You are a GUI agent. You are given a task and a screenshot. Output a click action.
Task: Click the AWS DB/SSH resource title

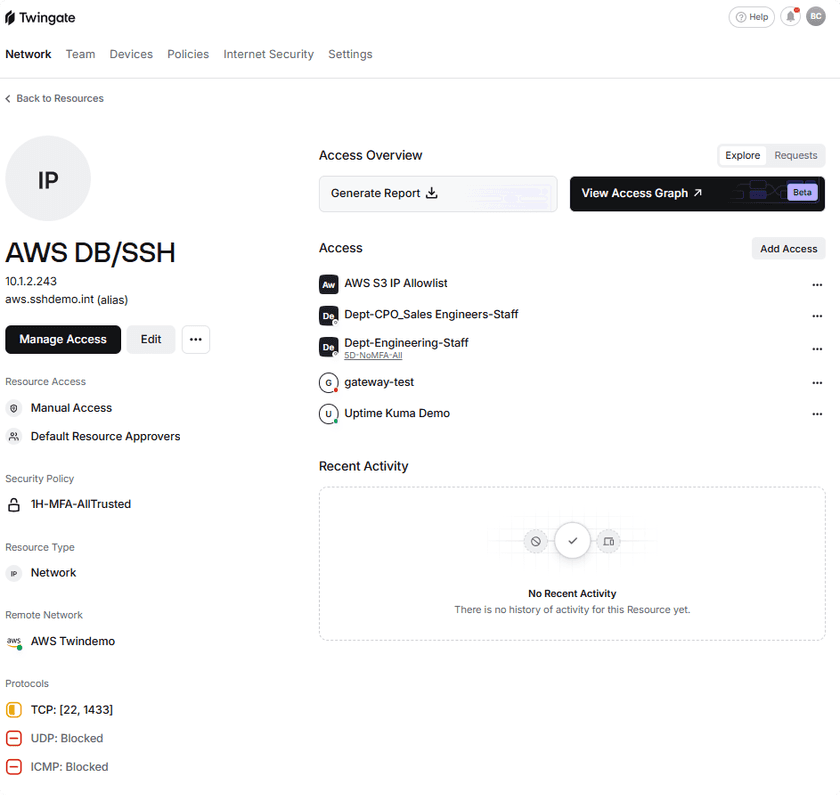pyautogui.click(x=91, y=253)
